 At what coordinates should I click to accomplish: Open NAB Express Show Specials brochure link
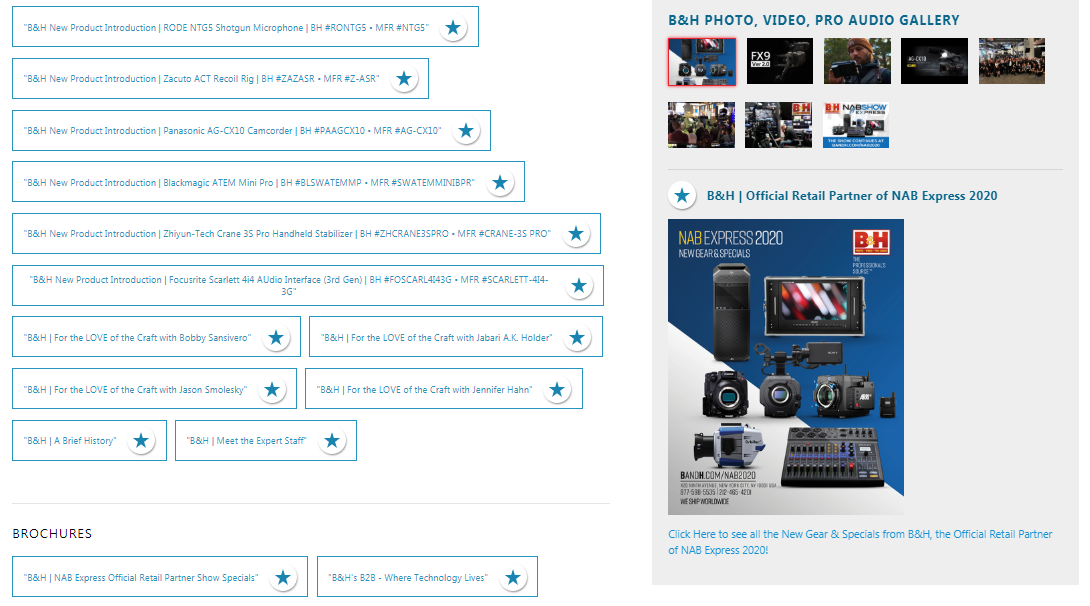(x=141, y=578)
